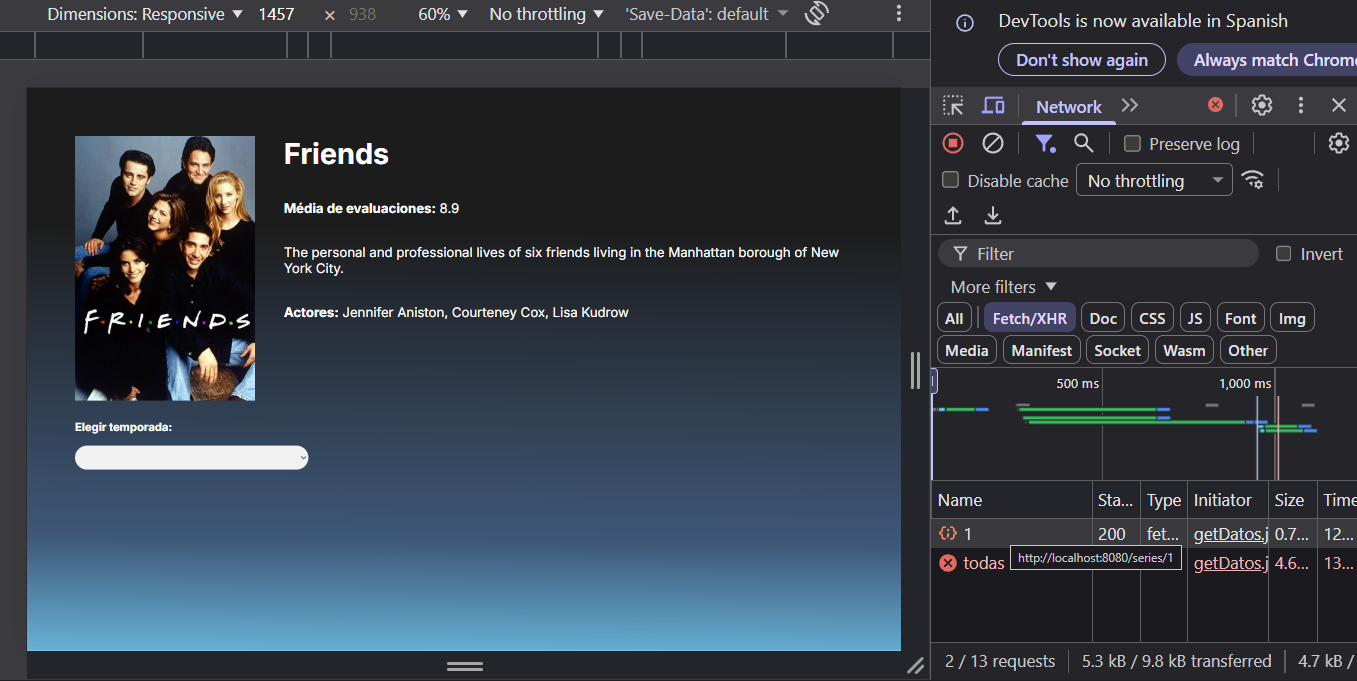Click the info icon in DevTools notice

click(965, 23)
